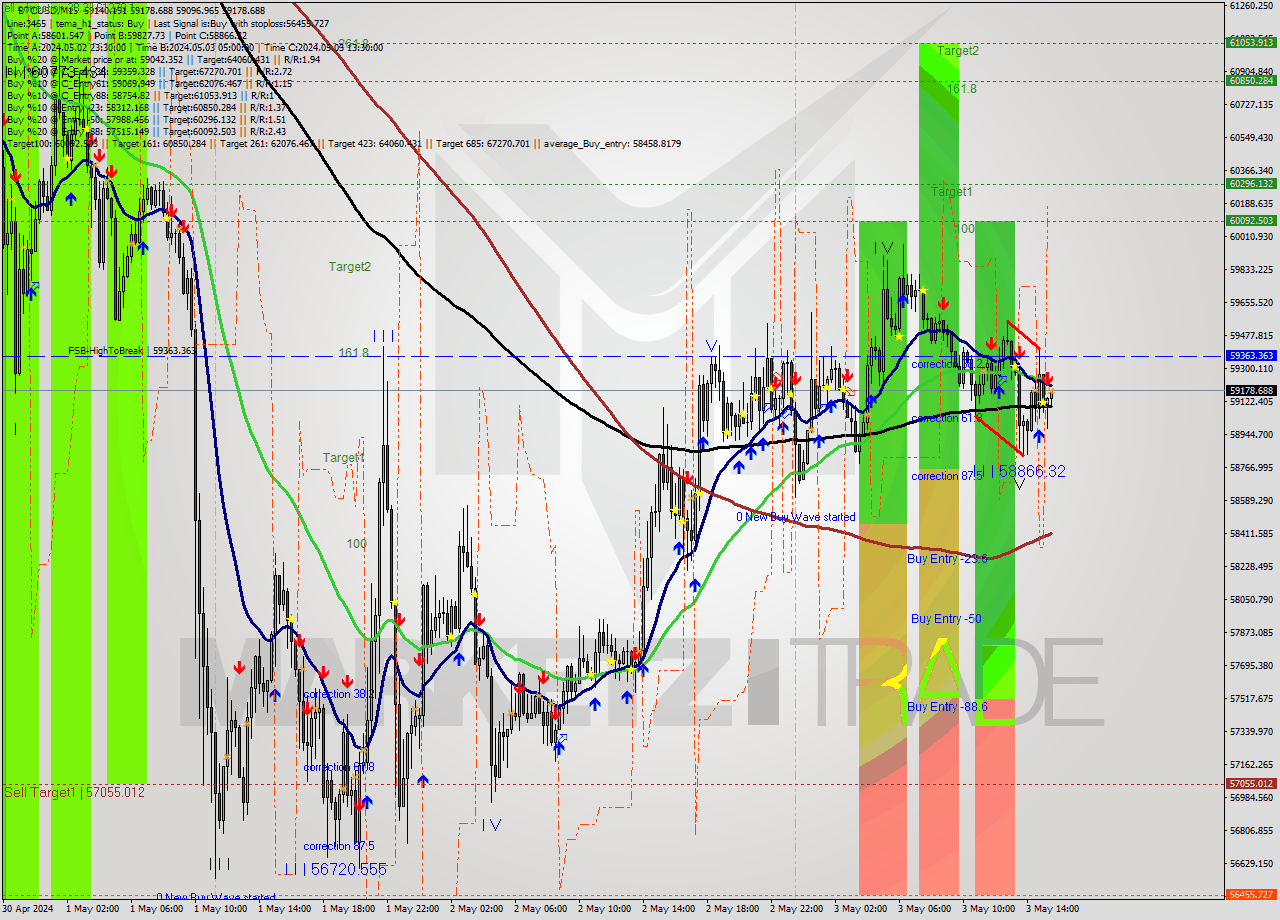The image size is (1280, 920).
Task: Click the 57517.675 price axis label
Action: pyautogui.click(x=1251, y=698)
